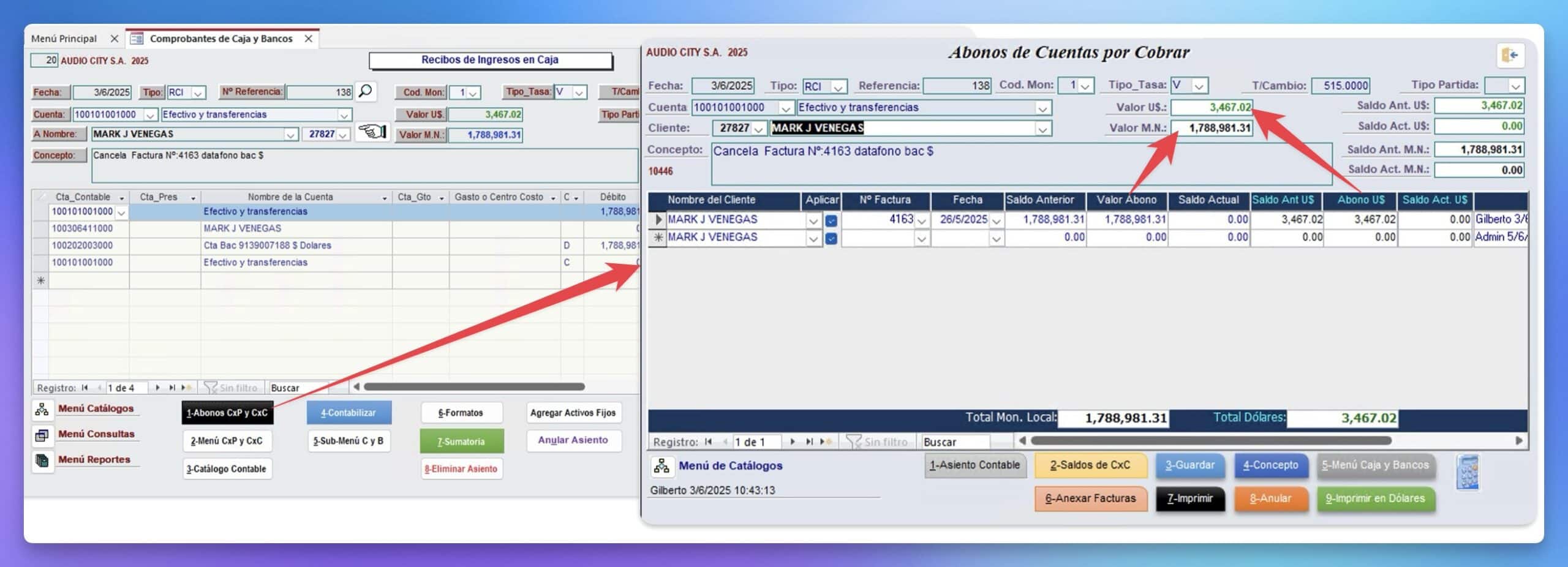
Task: Click the Menú Catálogos hierarchy icon
Action: pyautogui.click(x=42, y=409)
